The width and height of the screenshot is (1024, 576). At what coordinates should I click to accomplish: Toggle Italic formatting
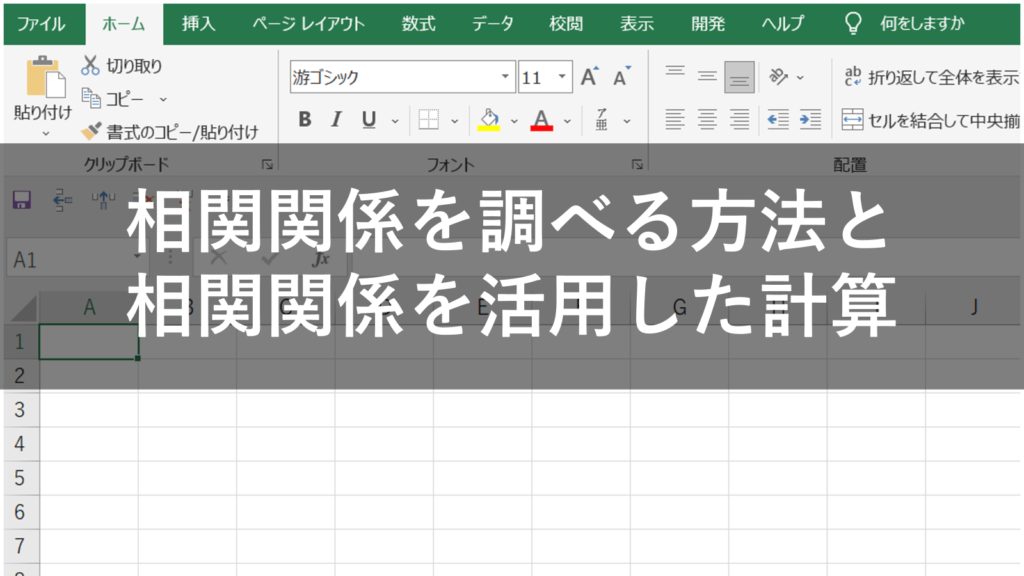pyautogui.click(x=336, y=120)
